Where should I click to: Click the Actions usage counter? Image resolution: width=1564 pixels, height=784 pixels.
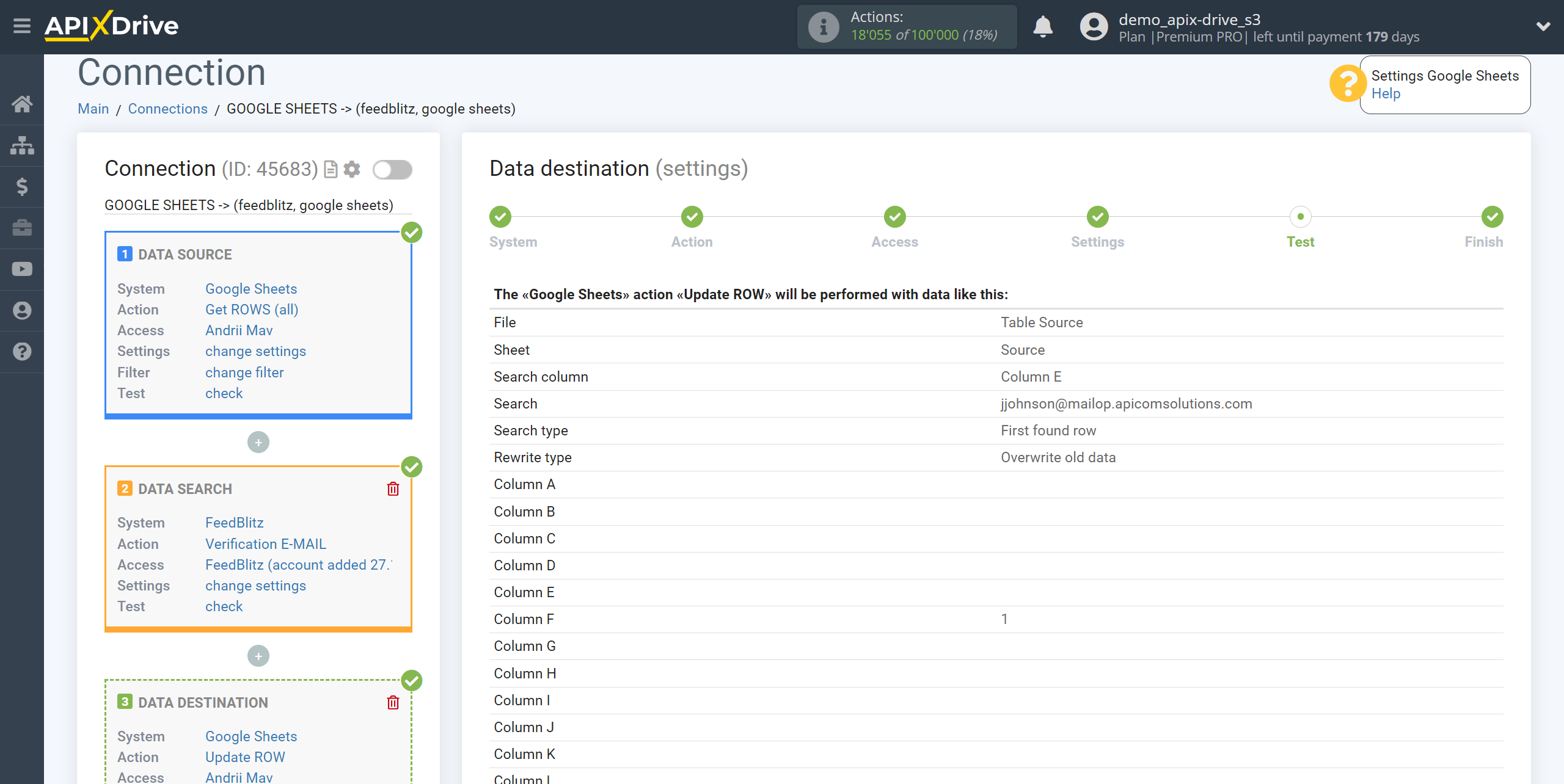click(924, 35)
